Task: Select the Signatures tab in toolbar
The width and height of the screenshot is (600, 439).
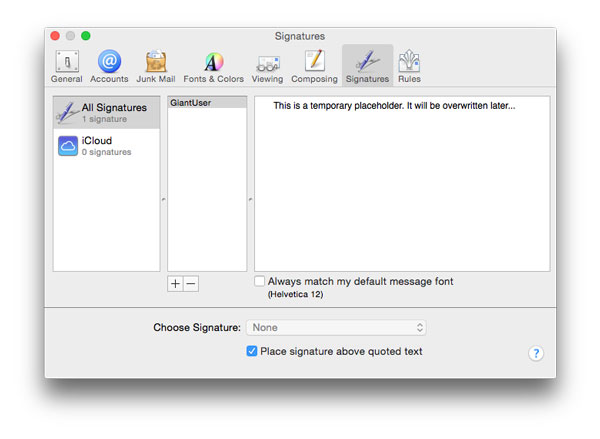Action: point(366,65)
